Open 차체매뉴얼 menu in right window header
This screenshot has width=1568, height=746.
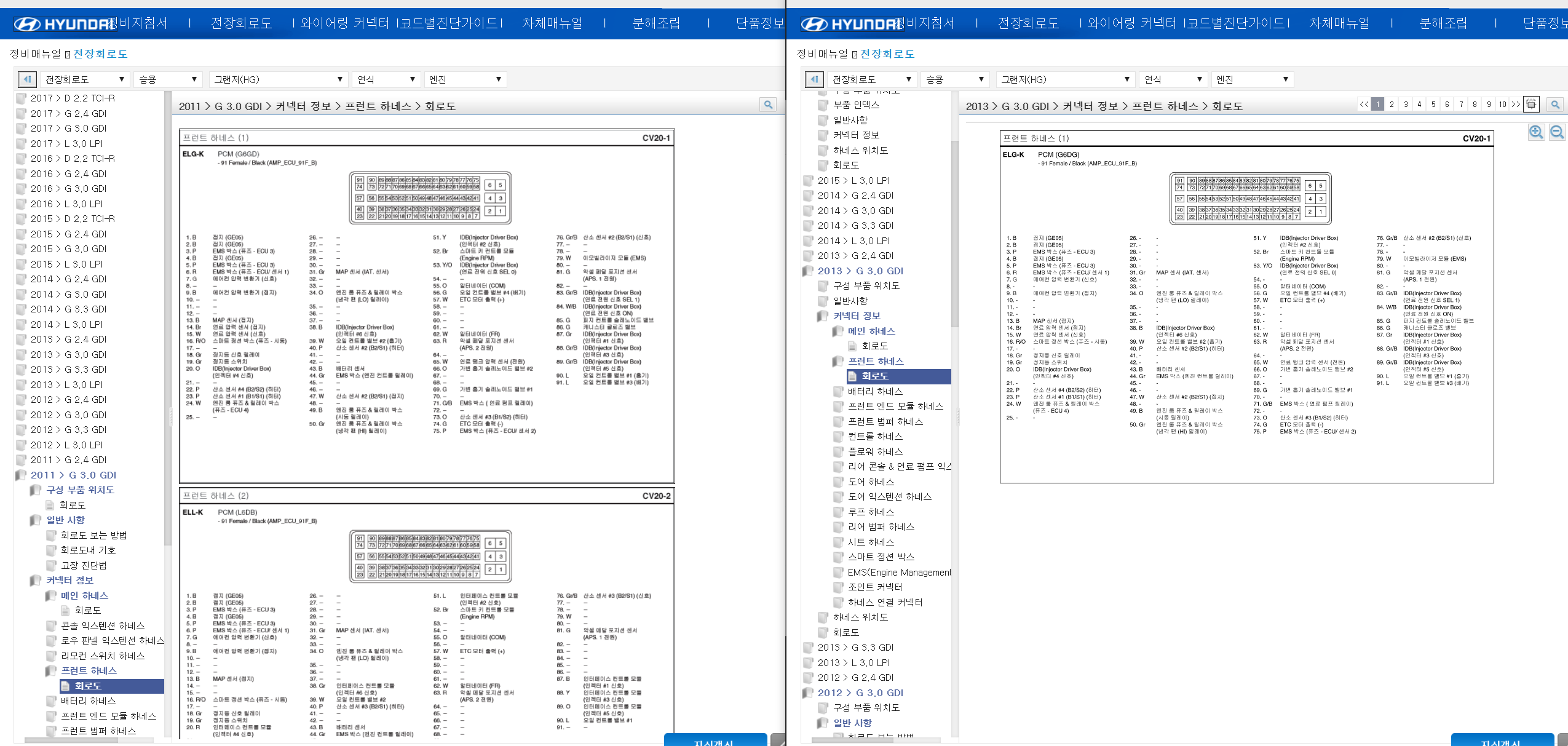(1339, 23)
